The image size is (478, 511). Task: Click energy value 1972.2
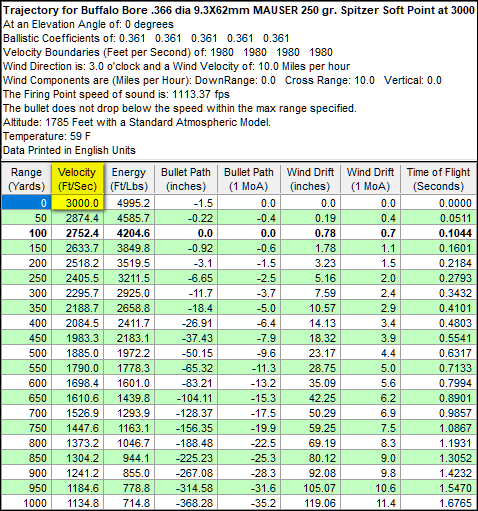click(129, 353)
